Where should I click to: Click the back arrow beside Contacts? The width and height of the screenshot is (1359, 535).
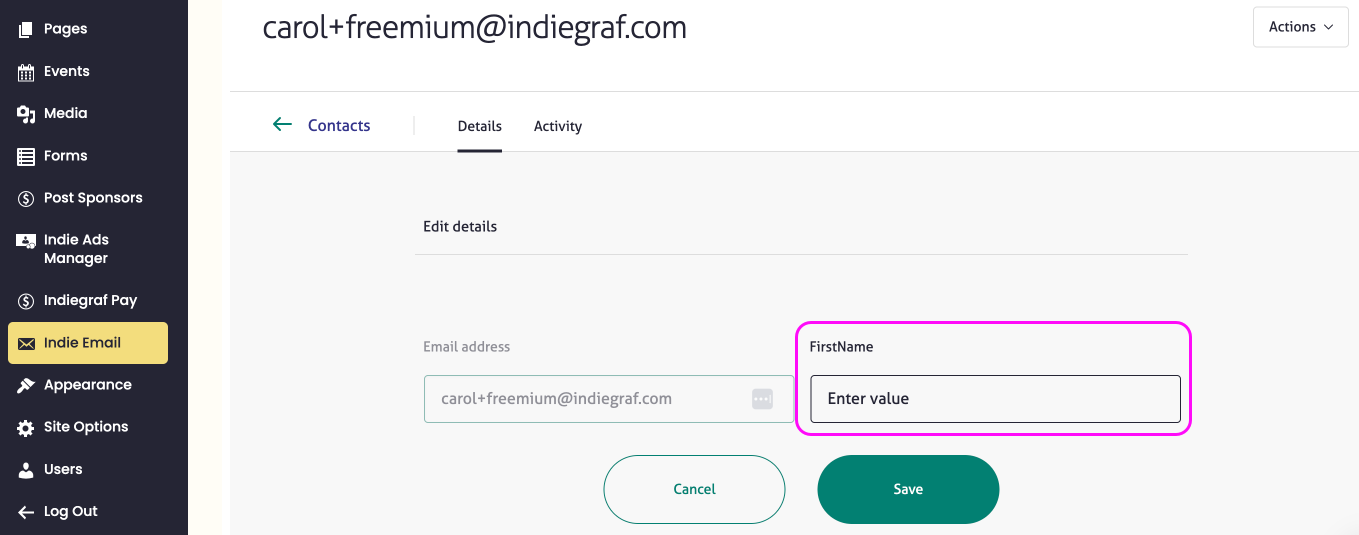click(x=282, y=125)
